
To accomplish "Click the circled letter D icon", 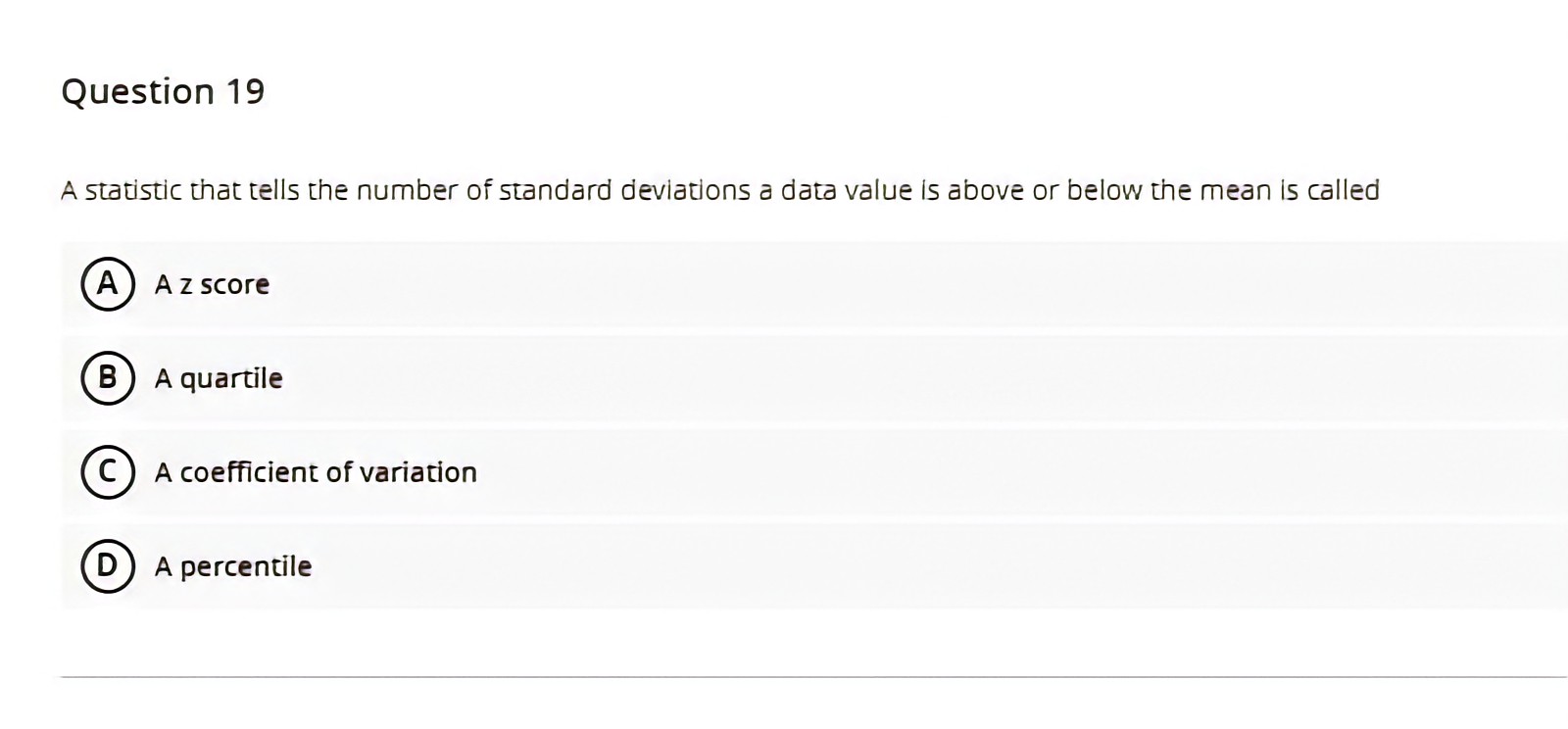I will [108, 565].
